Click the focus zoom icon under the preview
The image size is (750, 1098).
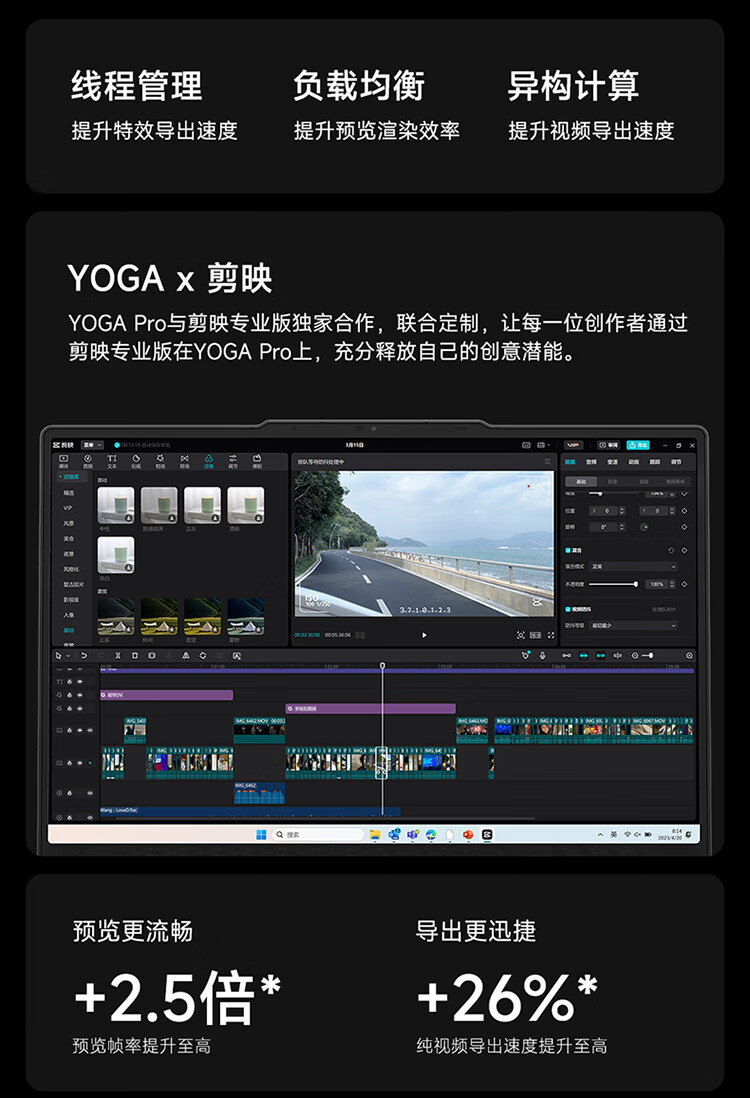pyautogui.click(x=520, y=635)
